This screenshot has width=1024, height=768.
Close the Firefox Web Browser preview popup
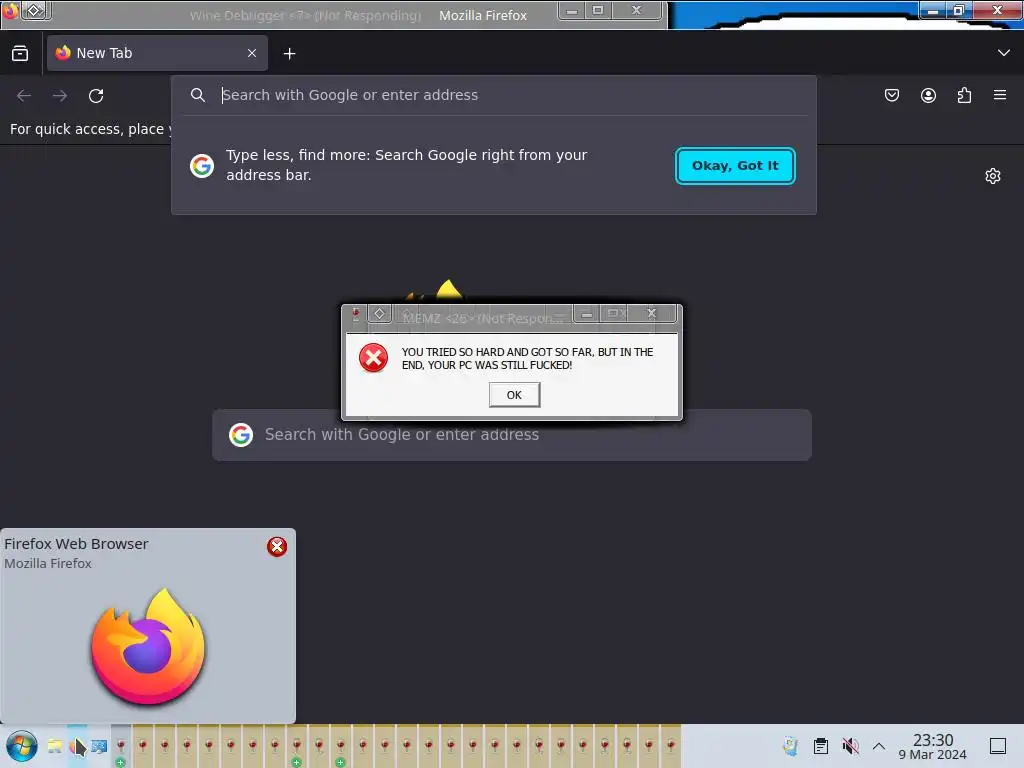(277, 547)
